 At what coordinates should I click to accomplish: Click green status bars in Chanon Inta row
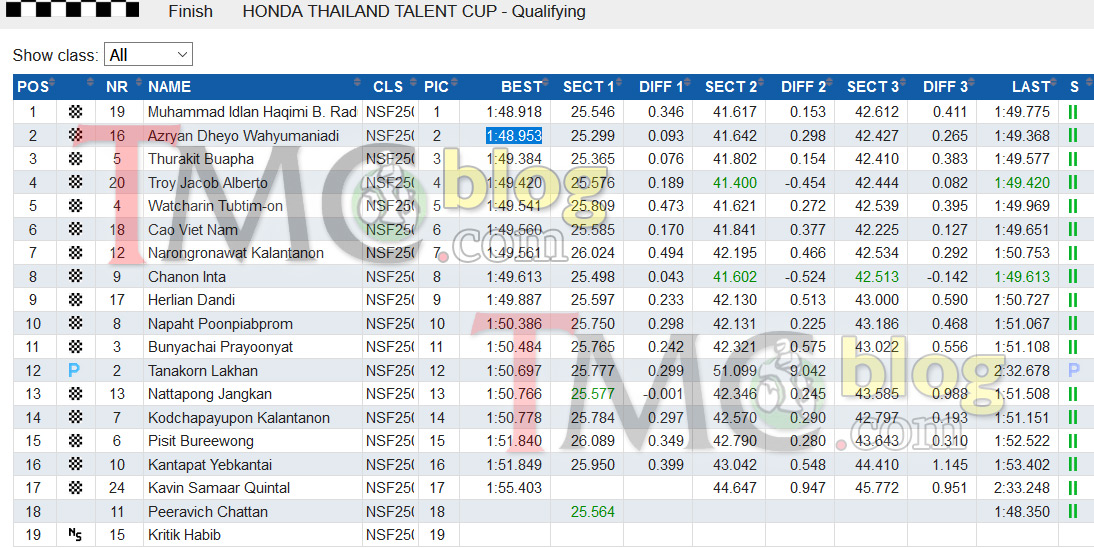(1073, 276)
